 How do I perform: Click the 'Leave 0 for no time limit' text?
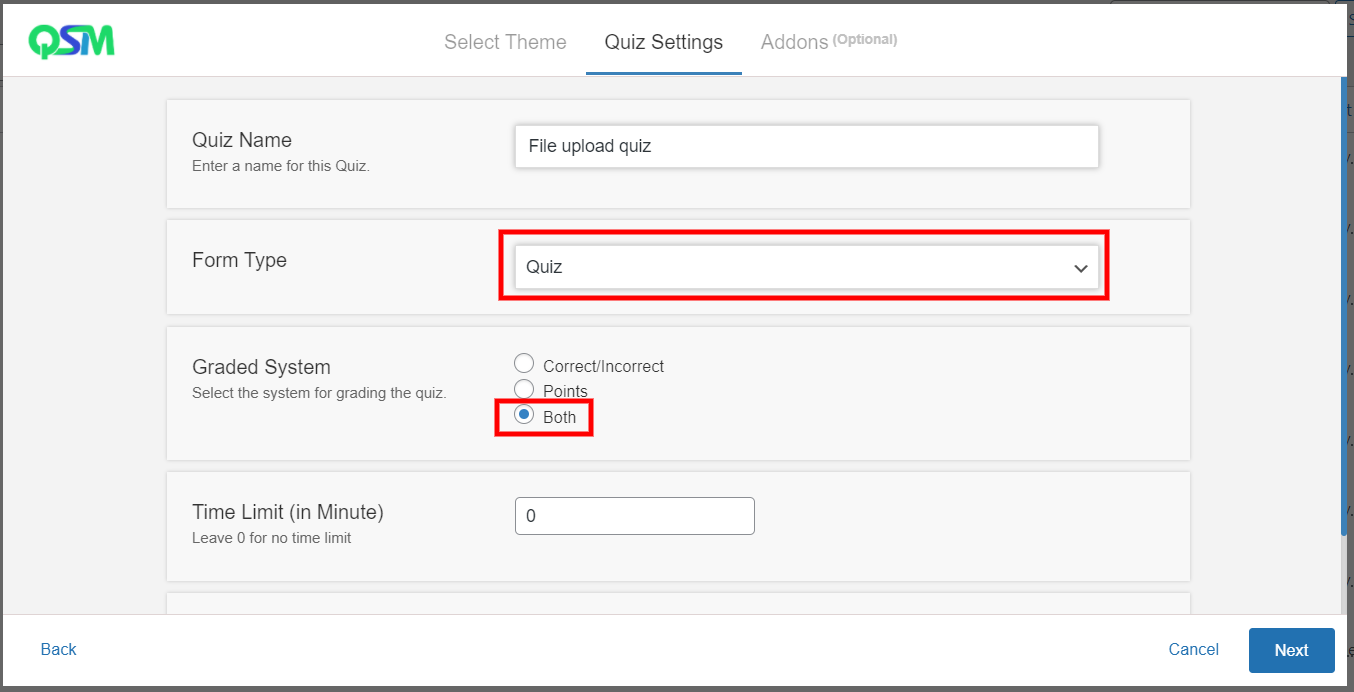pos(271,538)
